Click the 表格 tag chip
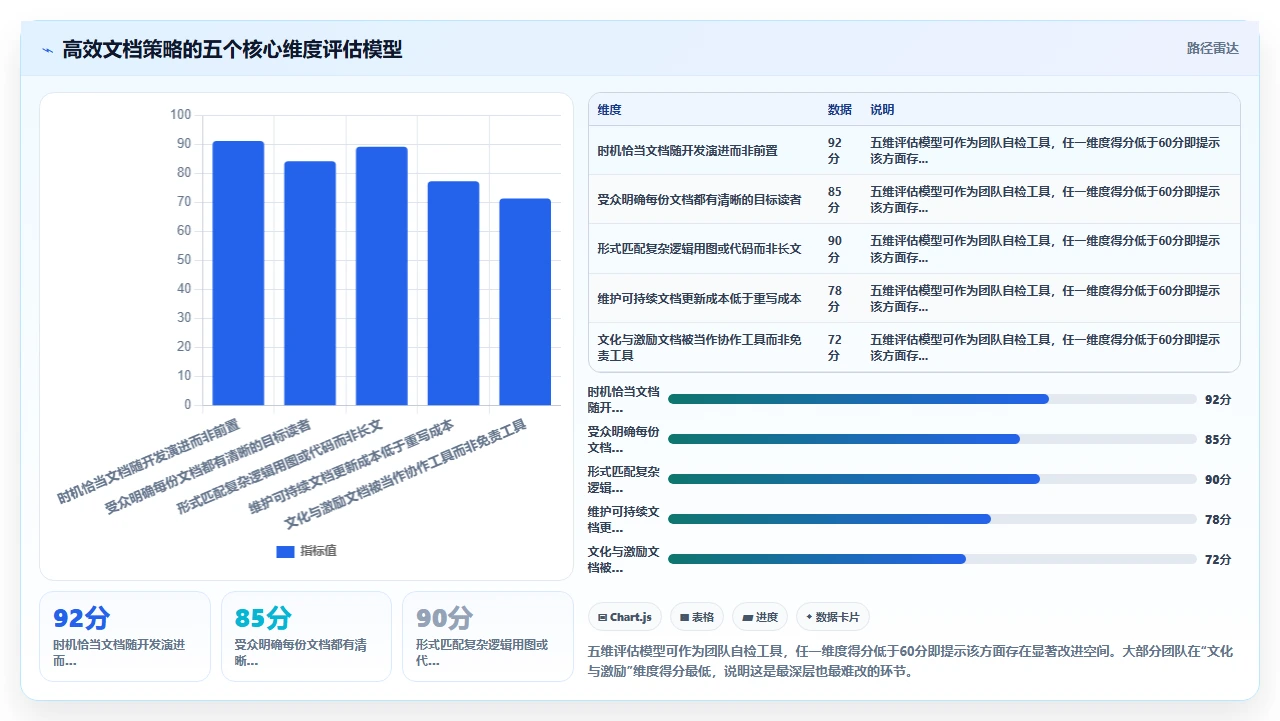Image resolution: width=1280 pixels, height=721 pixels. tap(696, 617)
